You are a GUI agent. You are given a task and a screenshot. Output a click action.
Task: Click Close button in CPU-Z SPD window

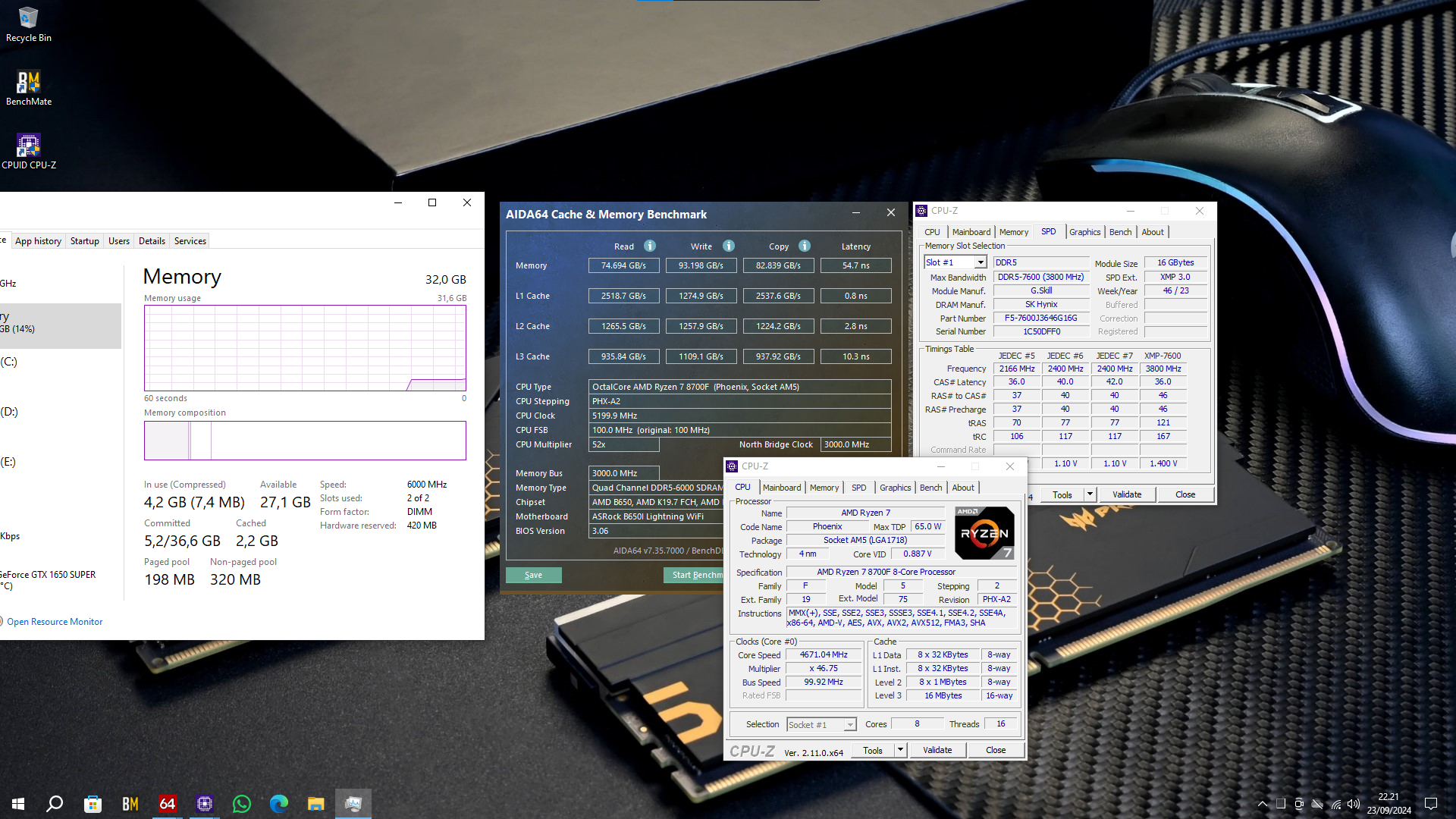[1185, 494]
